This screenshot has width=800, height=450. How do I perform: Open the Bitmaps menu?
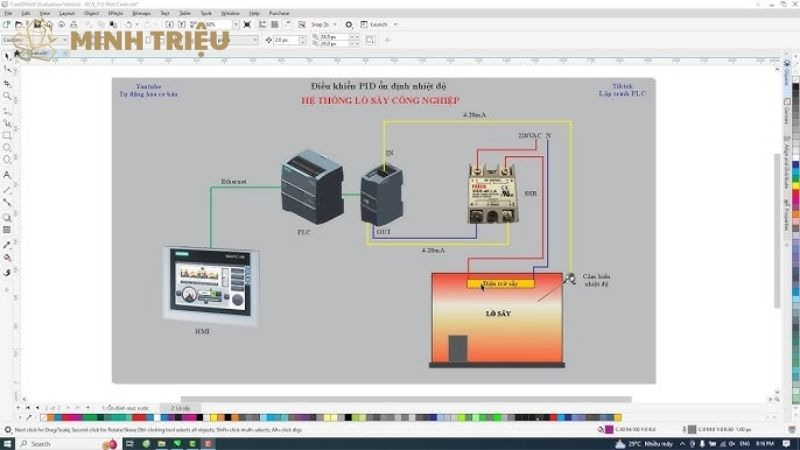141,13
